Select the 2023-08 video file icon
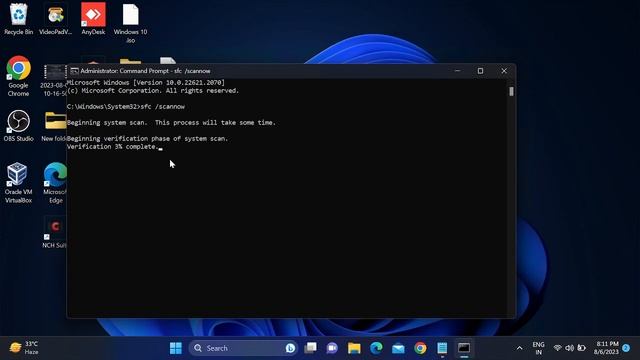This screenshot has width=640, height=360. pos(54,80)
